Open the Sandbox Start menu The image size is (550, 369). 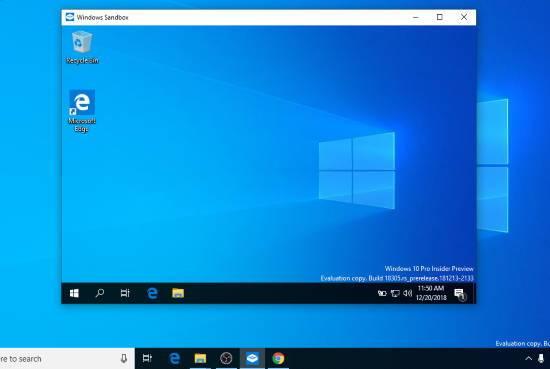[x=74, y=293]
